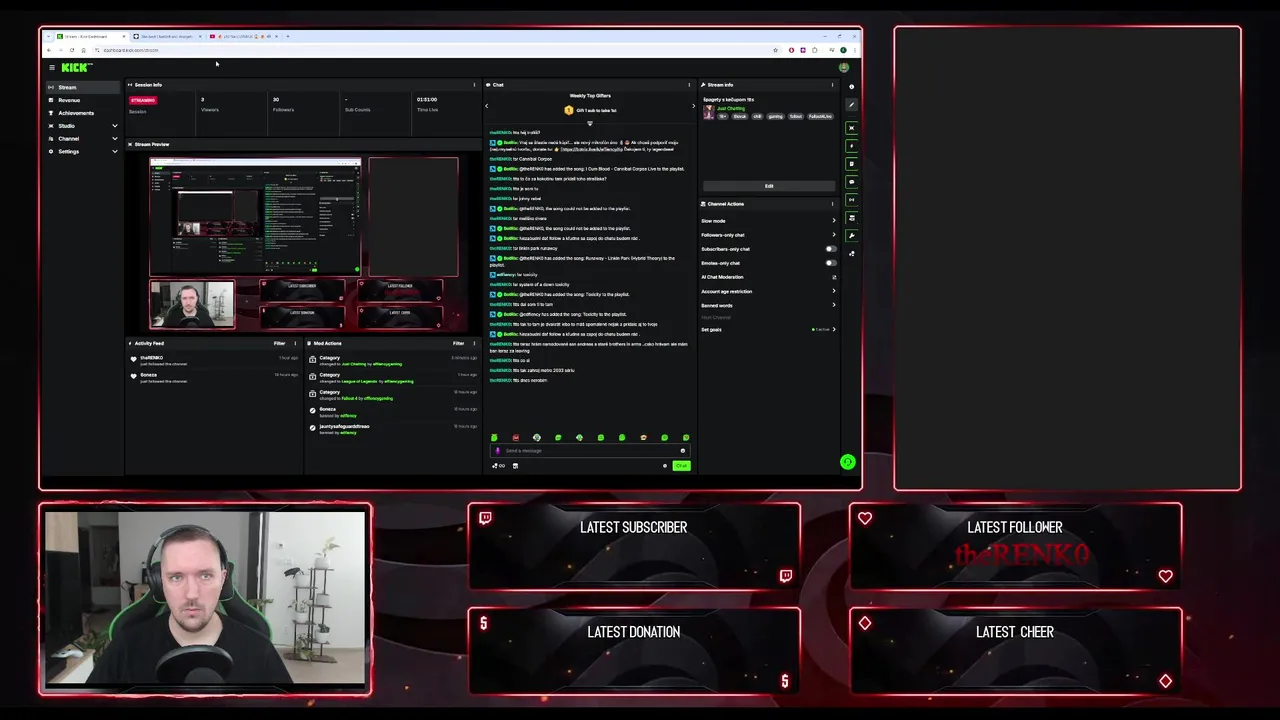
Task: Click the chat message input field
Action: tap(590, 450)
